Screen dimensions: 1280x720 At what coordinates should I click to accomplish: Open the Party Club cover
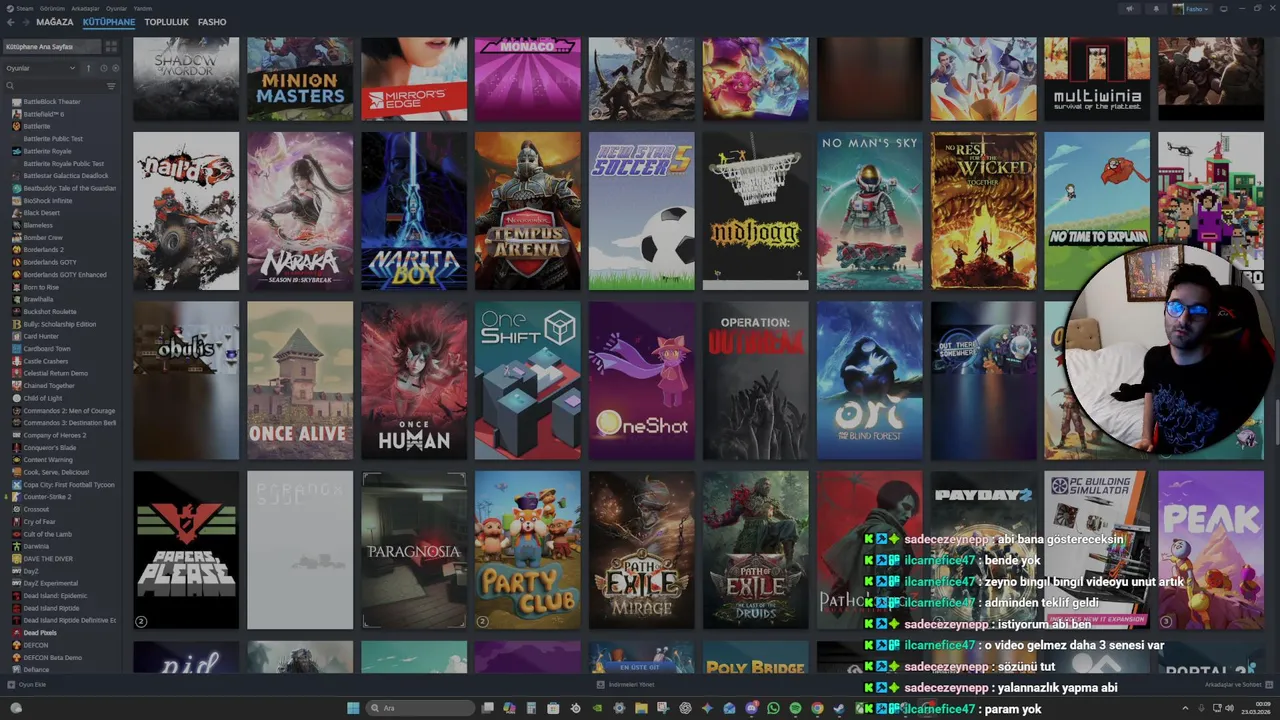(528, 551)
